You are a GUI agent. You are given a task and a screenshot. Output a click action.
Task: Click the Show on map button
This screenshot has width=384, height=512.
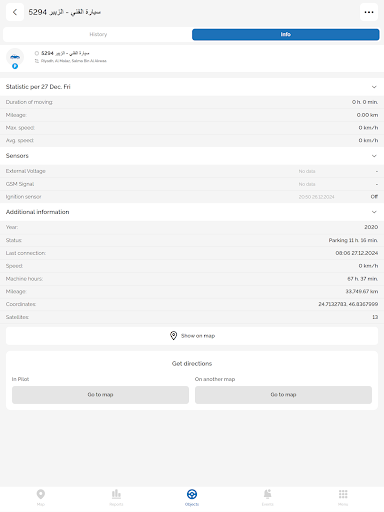(192, 336)
